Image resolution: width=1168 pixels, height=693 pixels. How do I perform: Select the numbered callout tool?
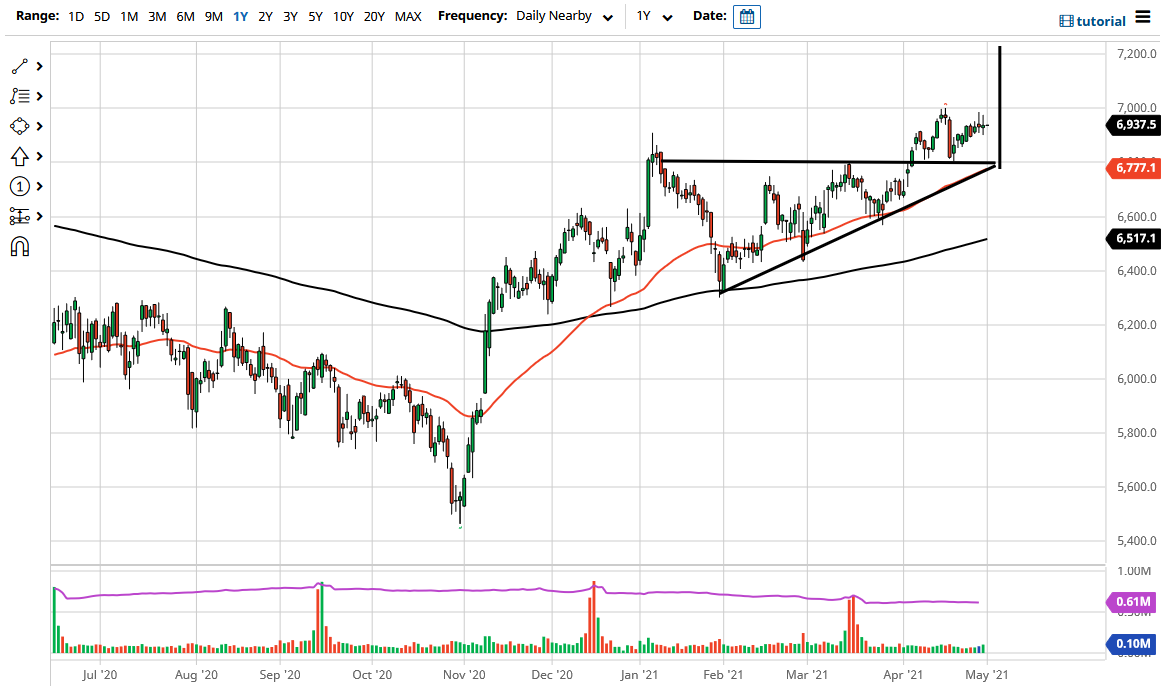click(x=20, y=186)
